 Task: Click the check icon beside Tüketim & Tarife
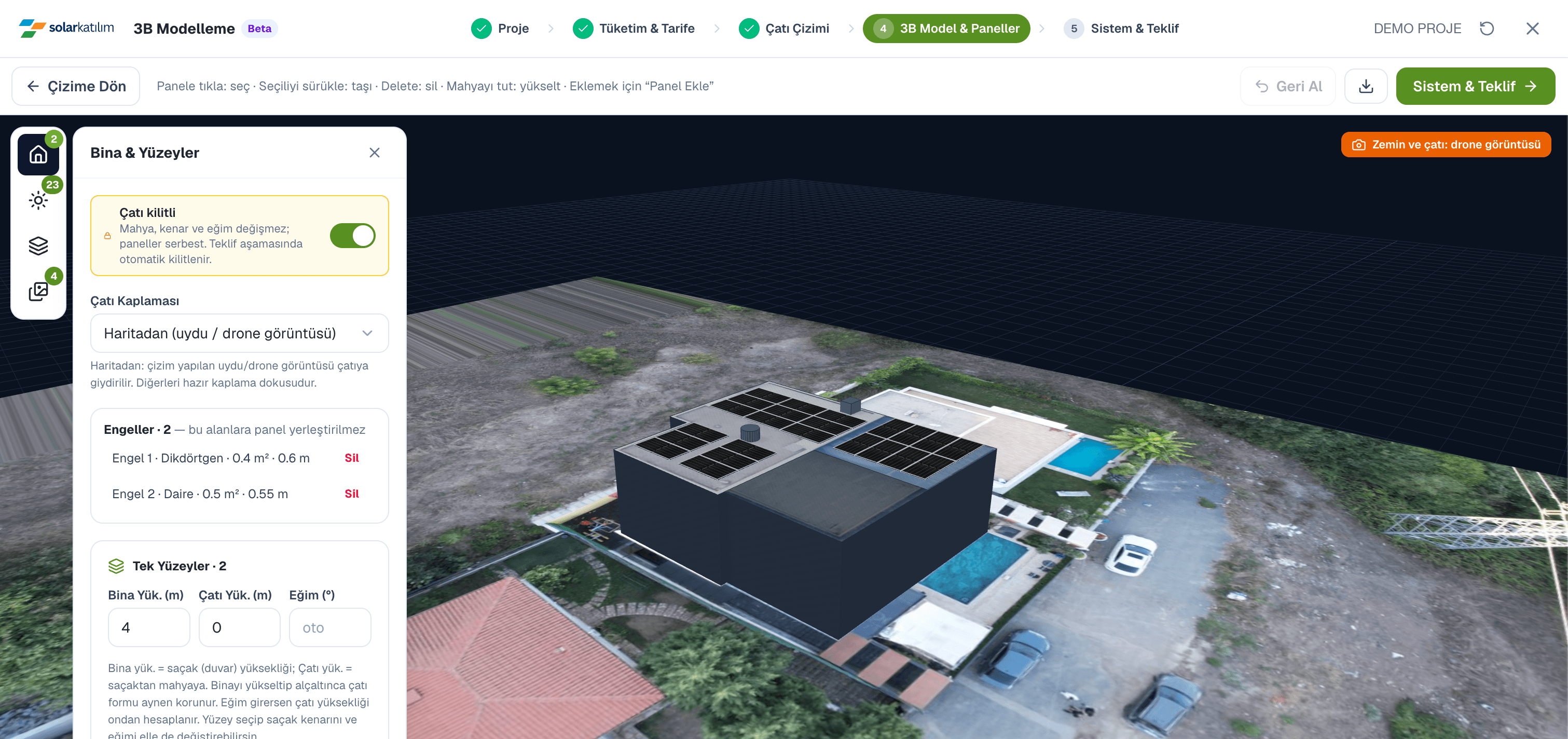[x=583, y=29]
